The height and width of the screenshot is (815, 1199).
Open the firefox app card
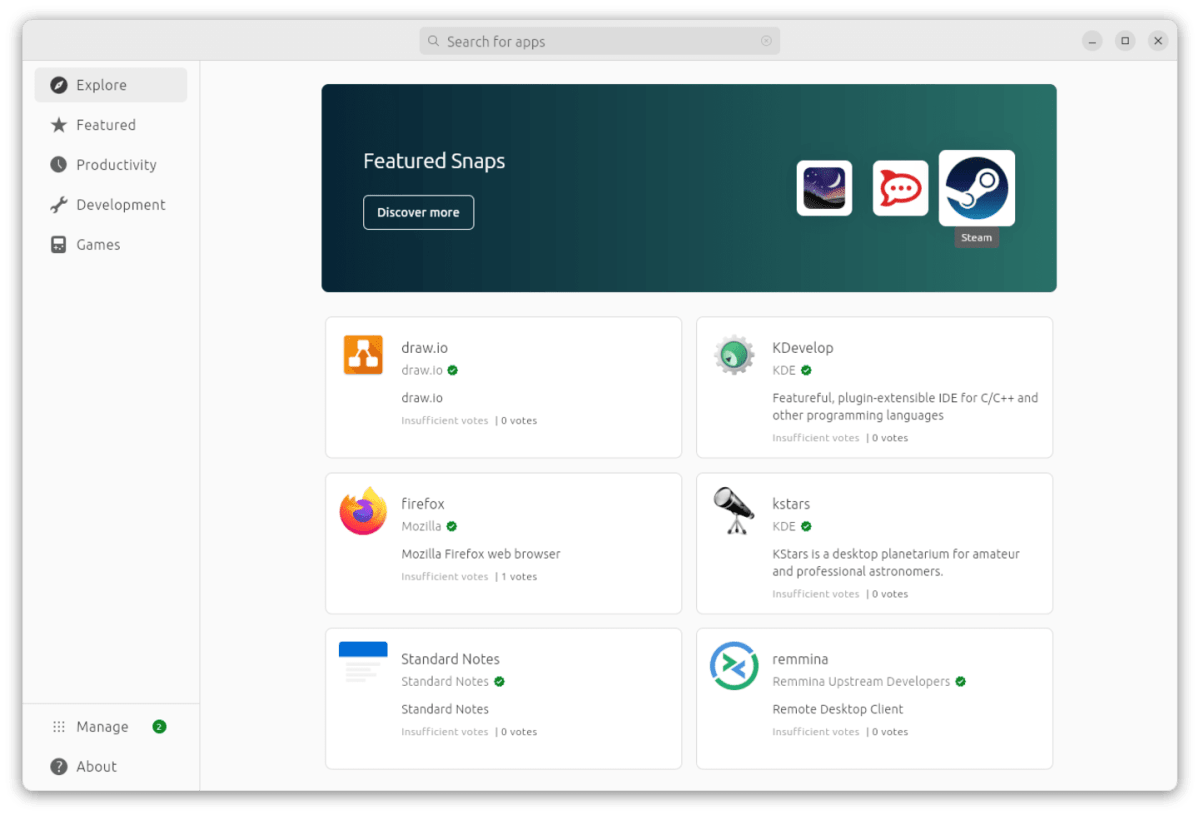click(503, 543)
